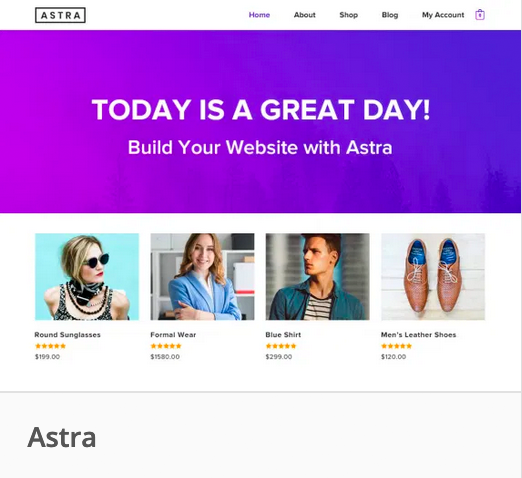Open the Blue Shirt product image

tap(318, 277)
